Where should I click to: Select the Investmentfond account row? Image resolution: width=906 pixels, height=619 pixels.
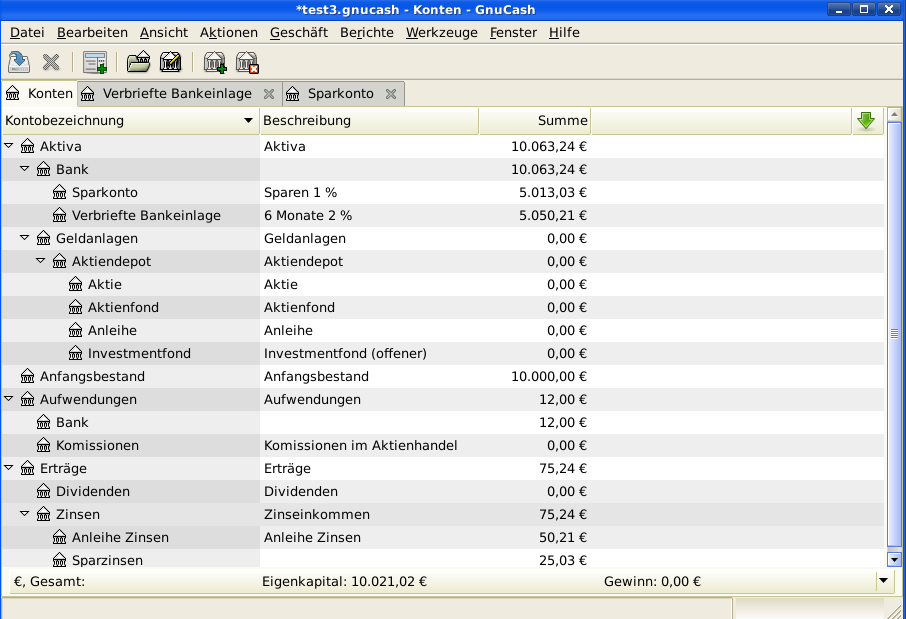(139, 353)
